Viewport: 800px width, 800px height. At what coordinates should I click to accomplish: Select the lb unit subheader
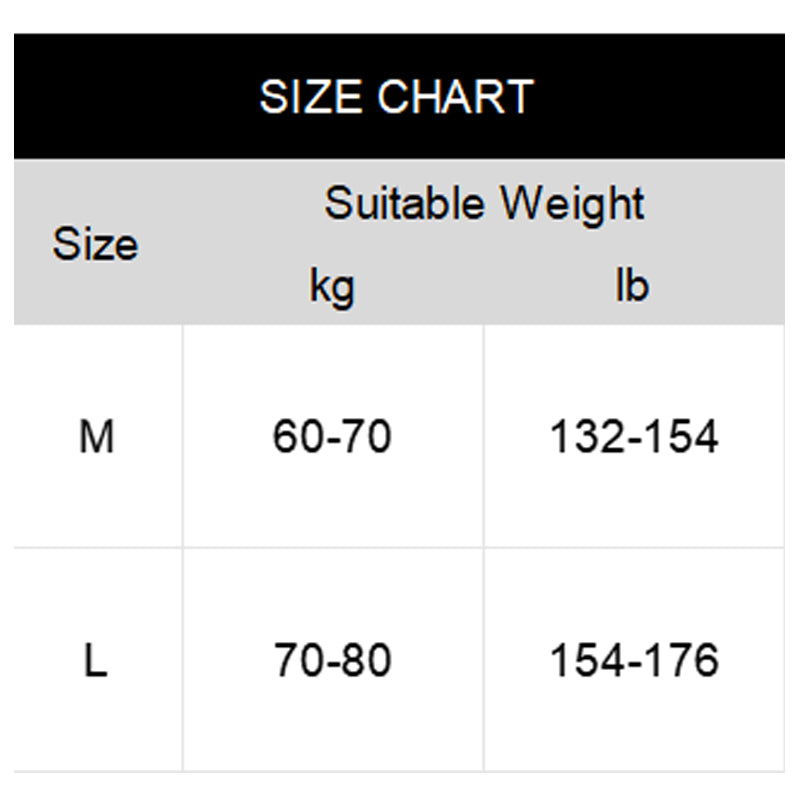click(631, 286)
